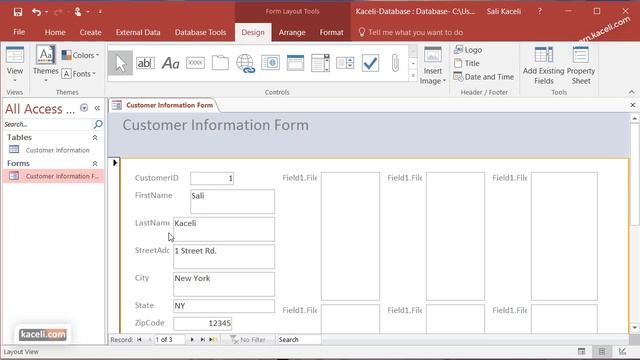Click the Logo button

(468, 50)
